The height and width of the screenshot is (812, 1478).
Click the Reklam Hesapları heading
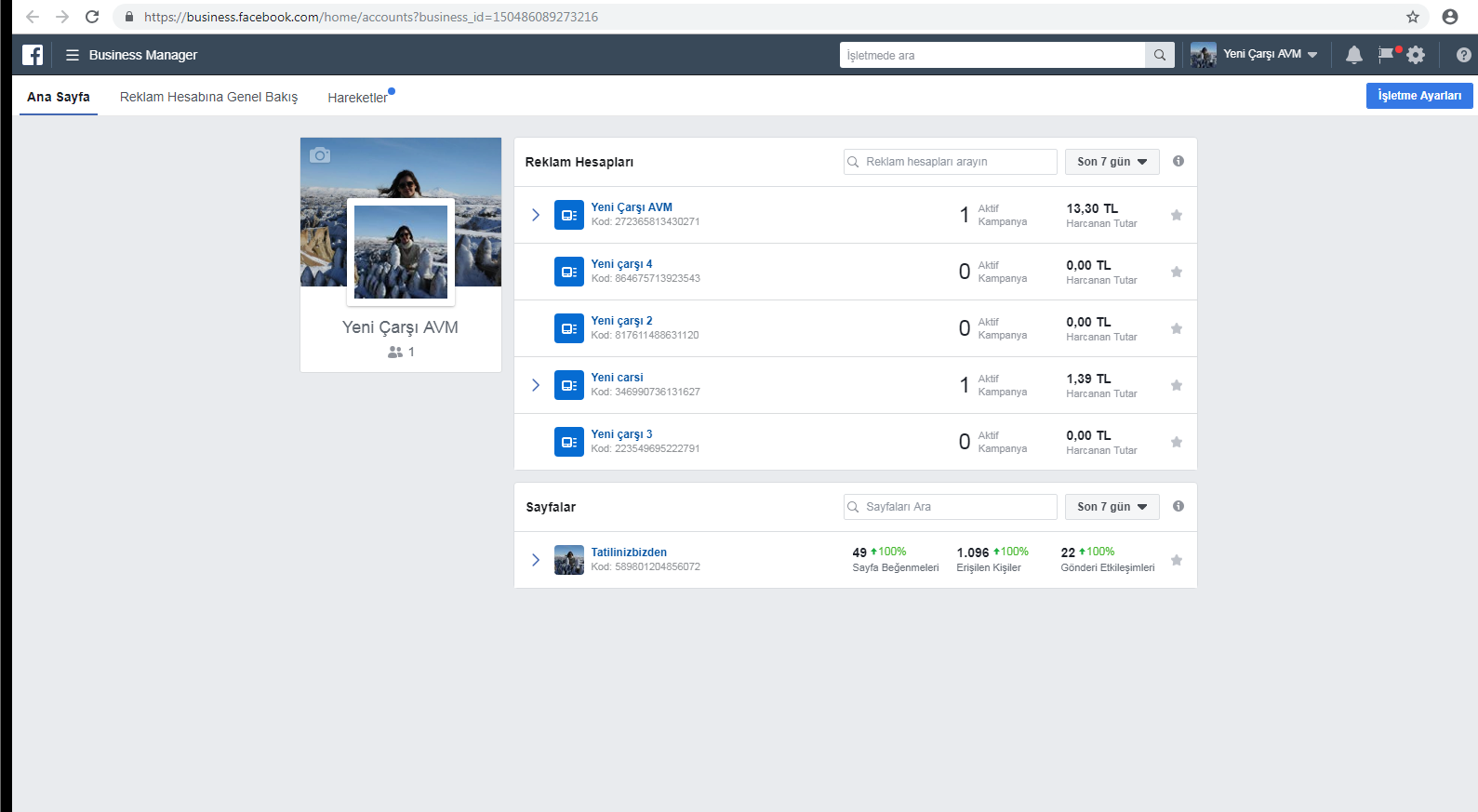pyautogui.click(x=579, y=162)
